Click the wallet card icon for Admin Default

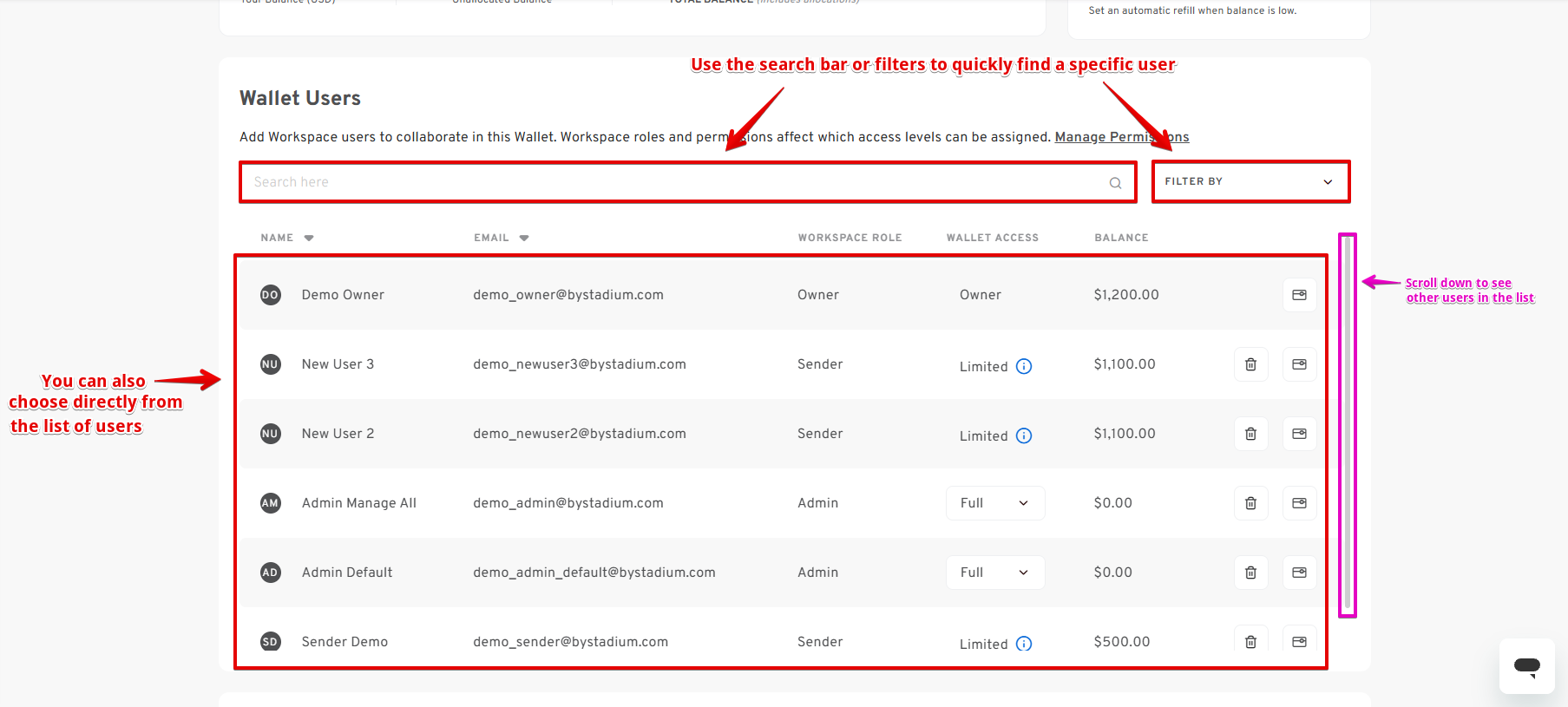[1299, 573]
